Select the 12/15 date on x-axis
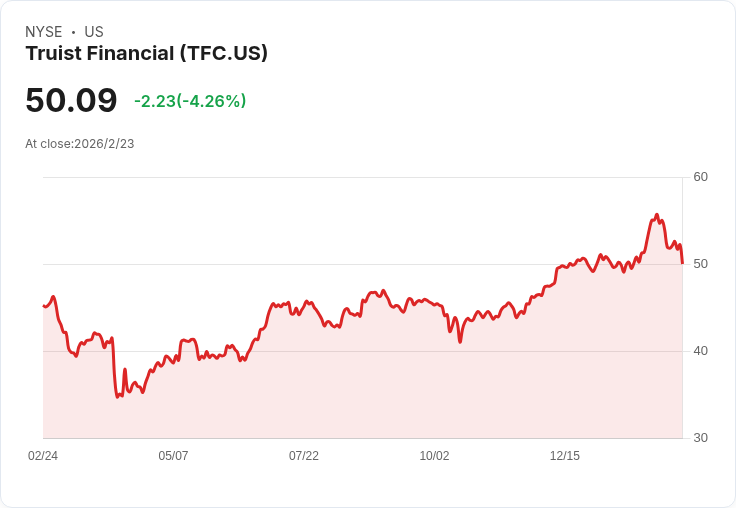This screenshot has height=508, width=736. 565,456
